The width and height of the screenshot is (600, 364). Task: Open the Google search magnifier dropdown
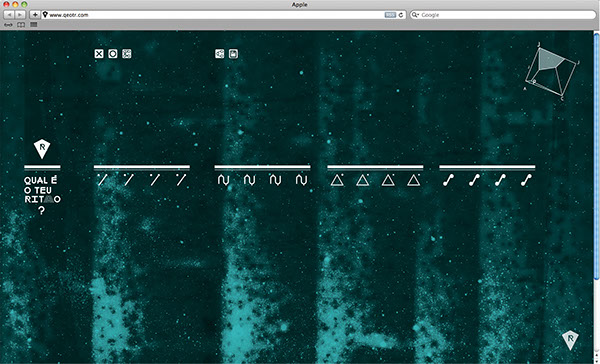(x=415, y=15)
